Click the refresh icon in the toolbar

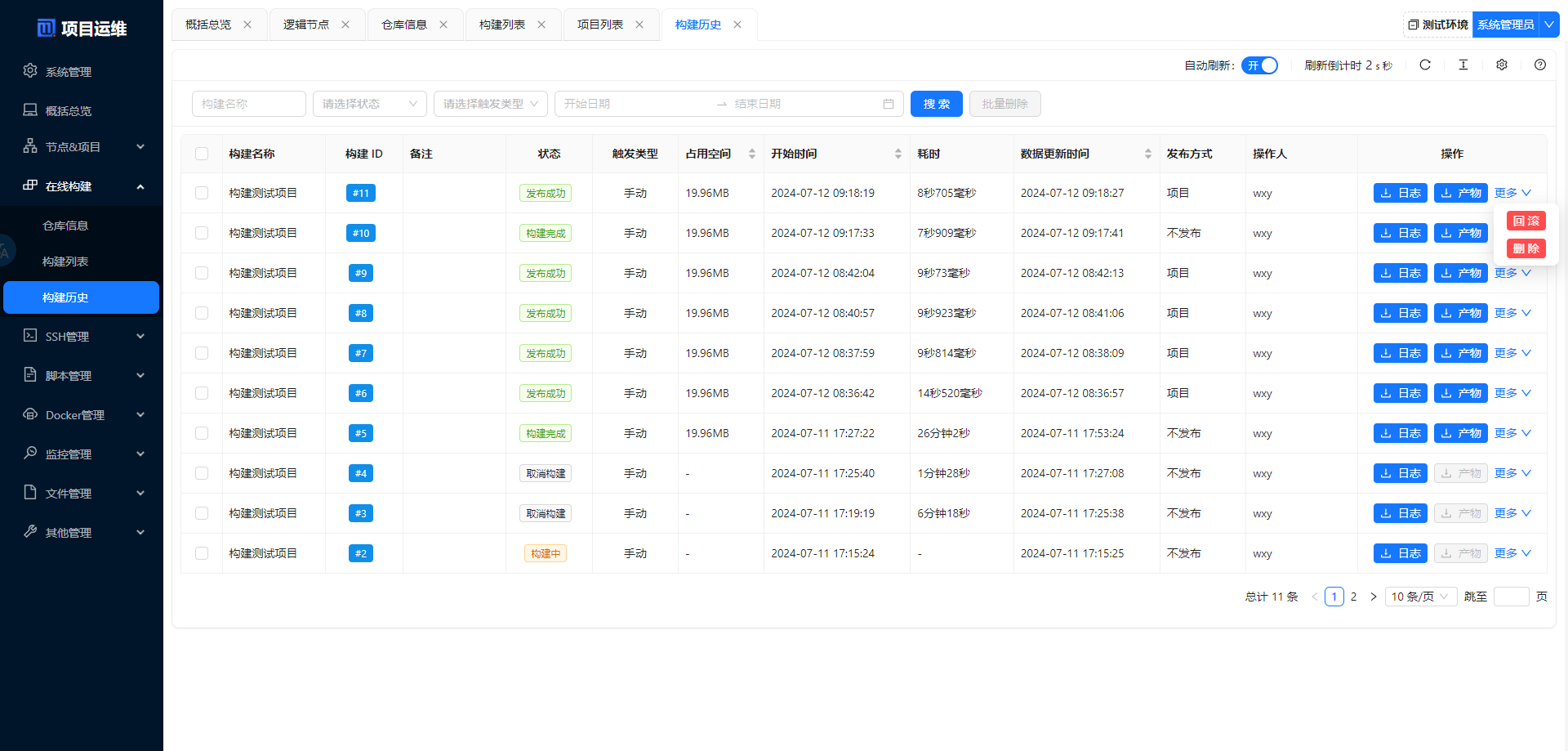coord(1425,65)
